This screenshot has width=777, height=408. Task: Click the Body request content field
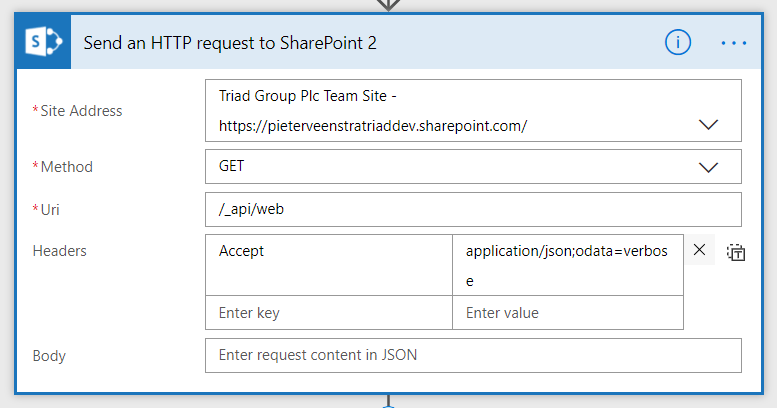[x=473, y=355]
